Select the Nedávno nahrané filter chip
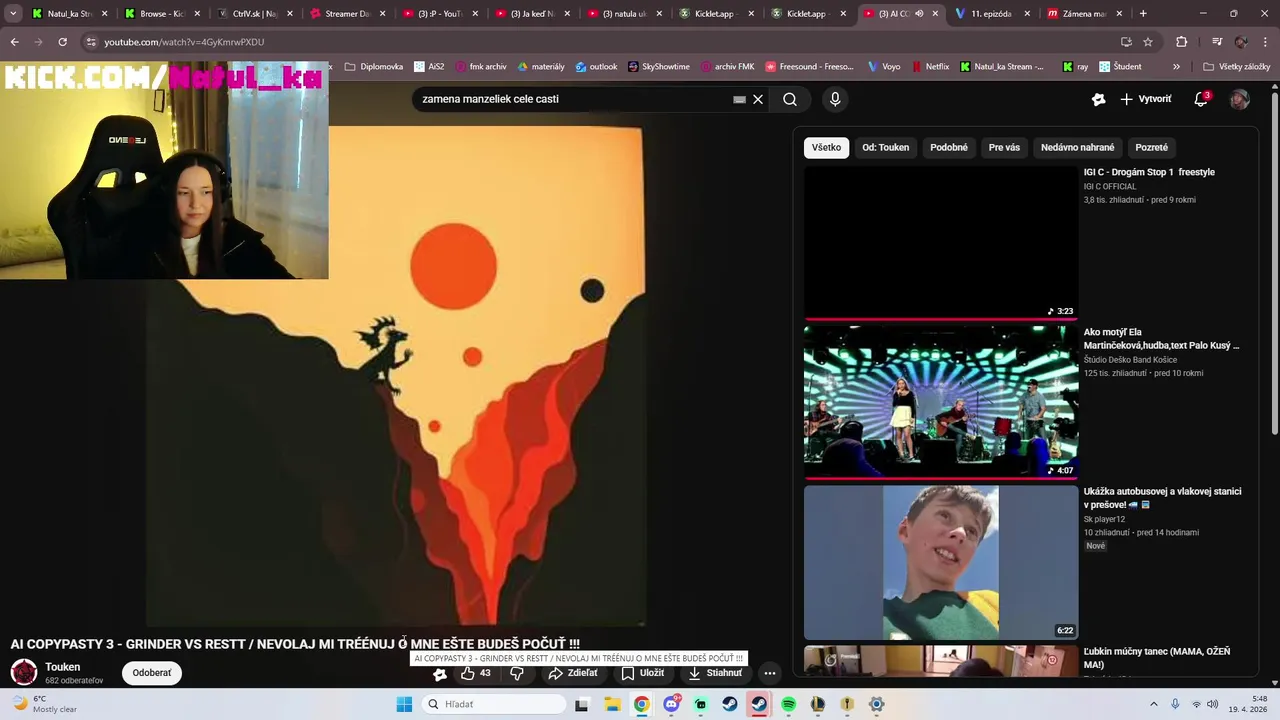The height and width of the screenshot is (720, 1280). (x=1077, y=147)
